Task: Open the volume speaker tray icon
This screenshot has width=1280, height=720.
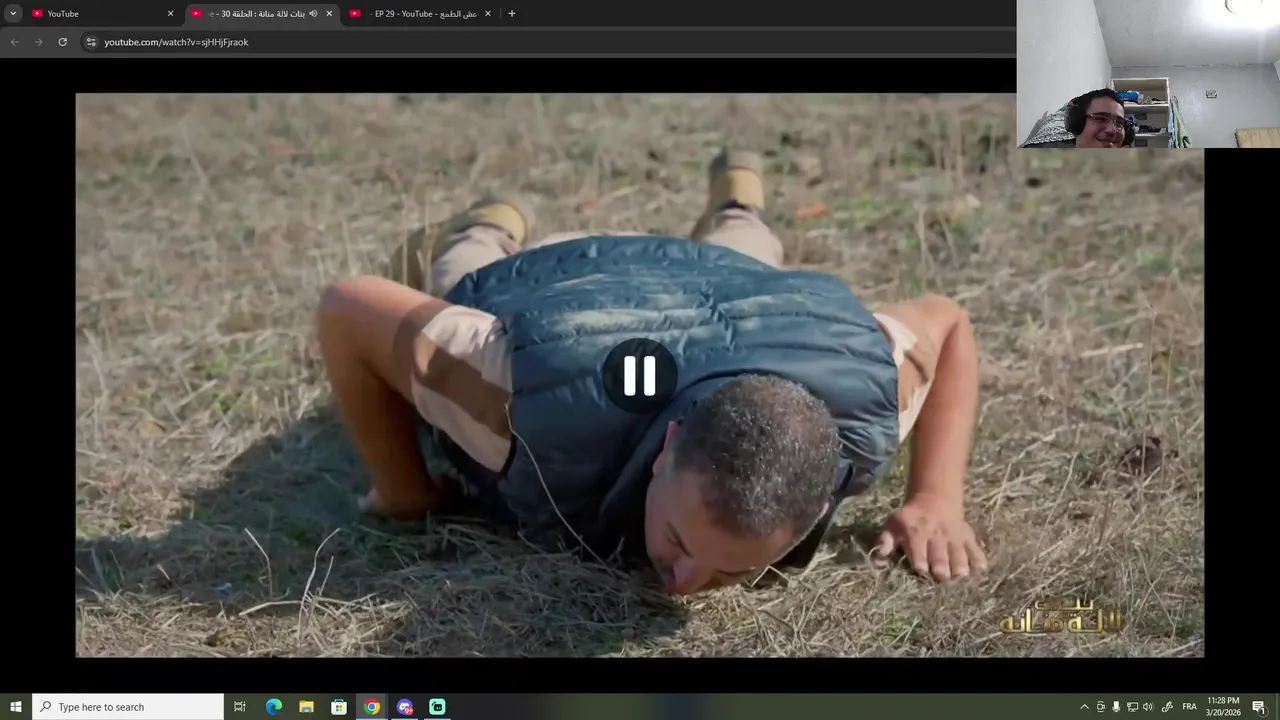Action: point(1148,707)
